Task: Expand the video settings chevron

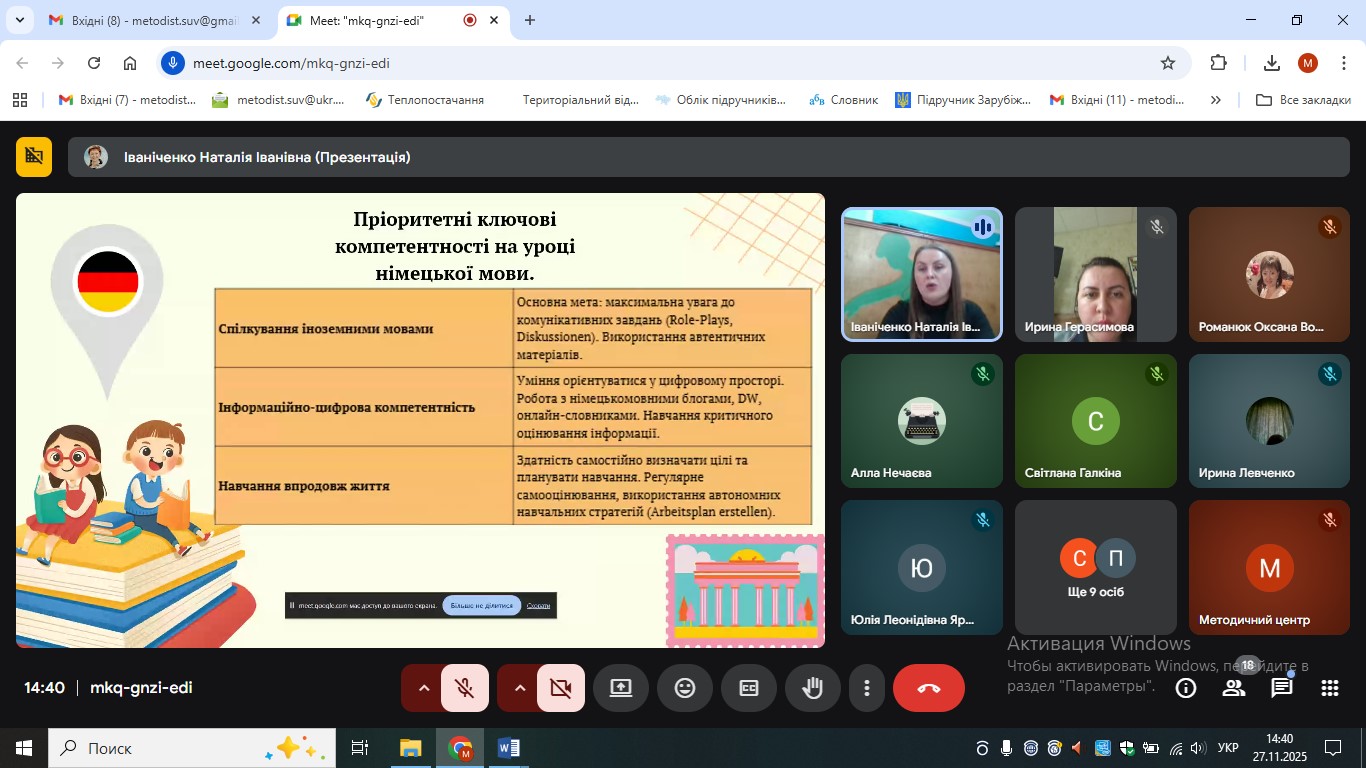Action: tap(519, 688)
